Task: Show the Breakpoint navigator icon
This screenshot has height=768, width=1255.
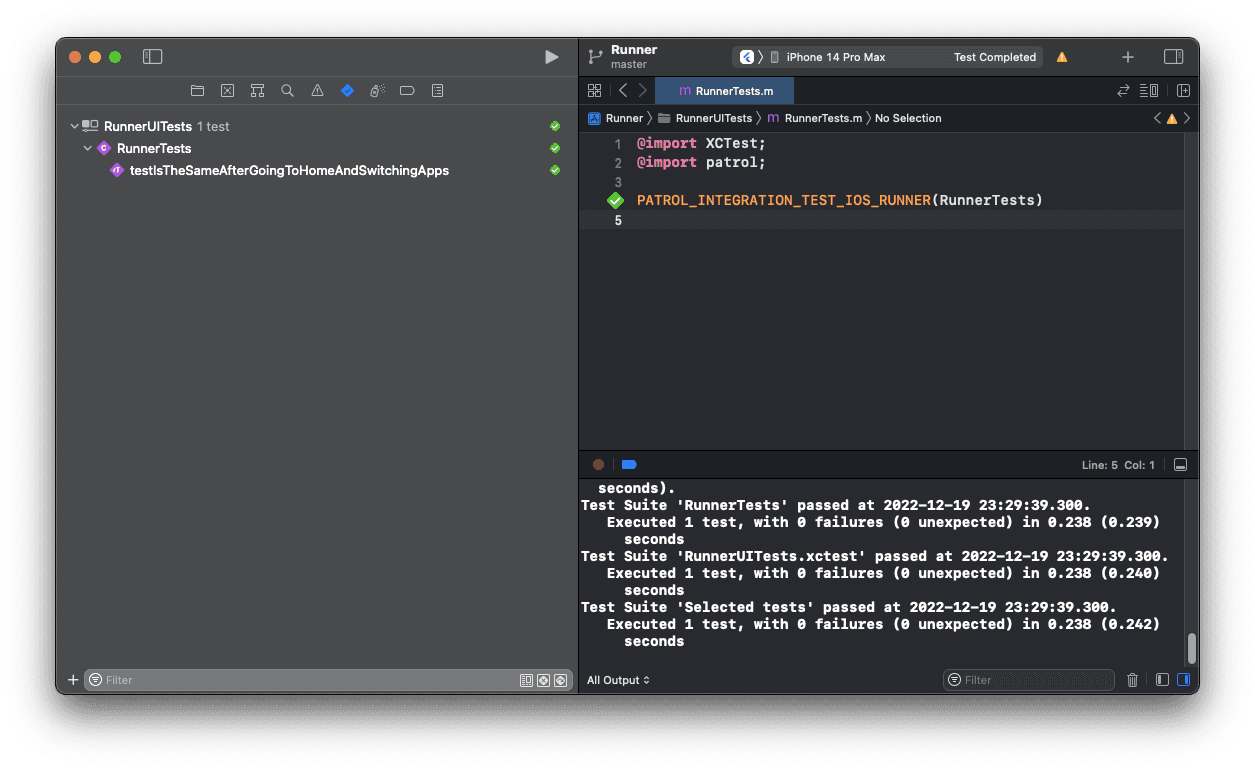Action: (407, 90)
